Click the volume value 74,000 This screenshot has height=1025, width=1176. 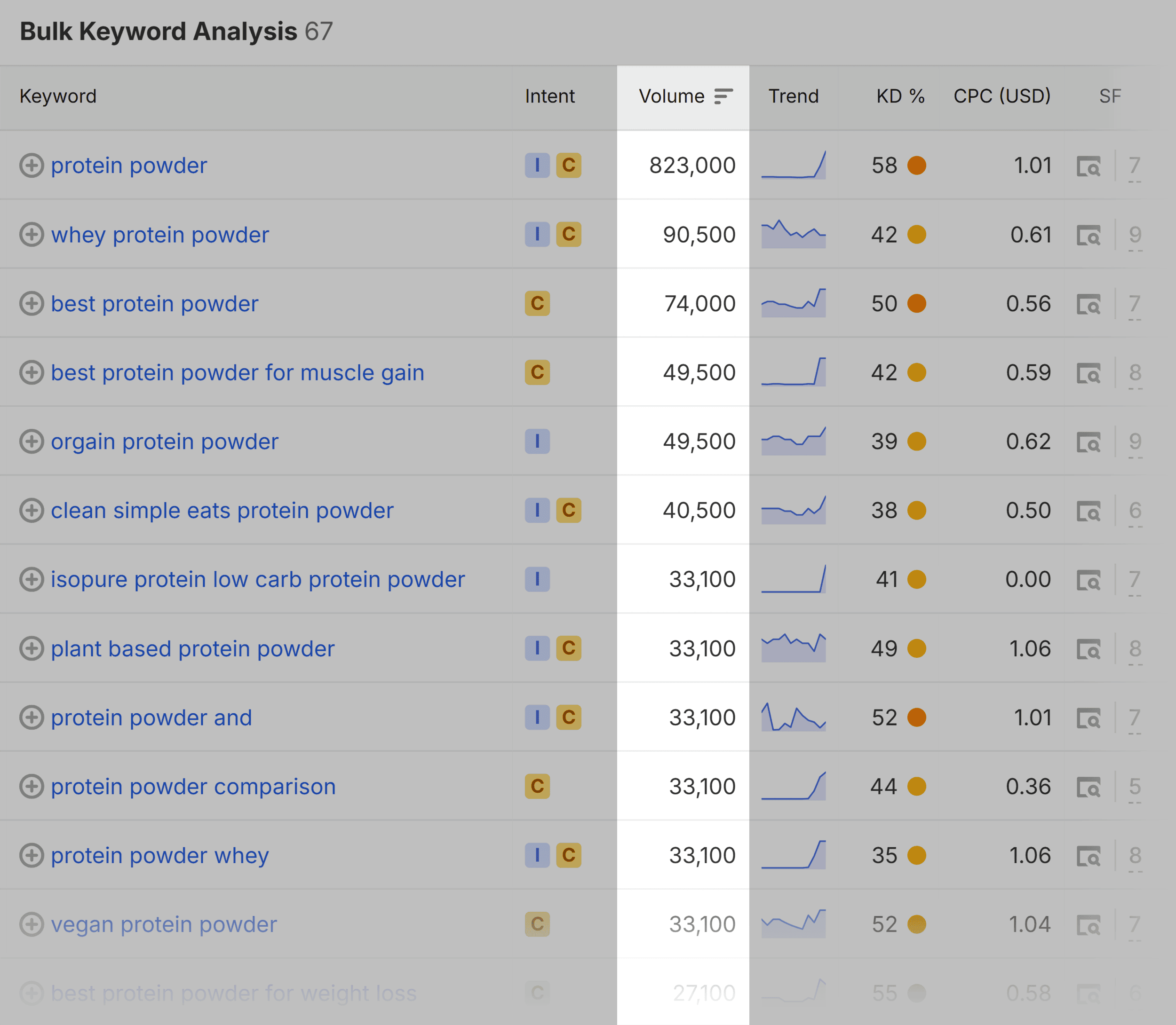coord(699,304)
